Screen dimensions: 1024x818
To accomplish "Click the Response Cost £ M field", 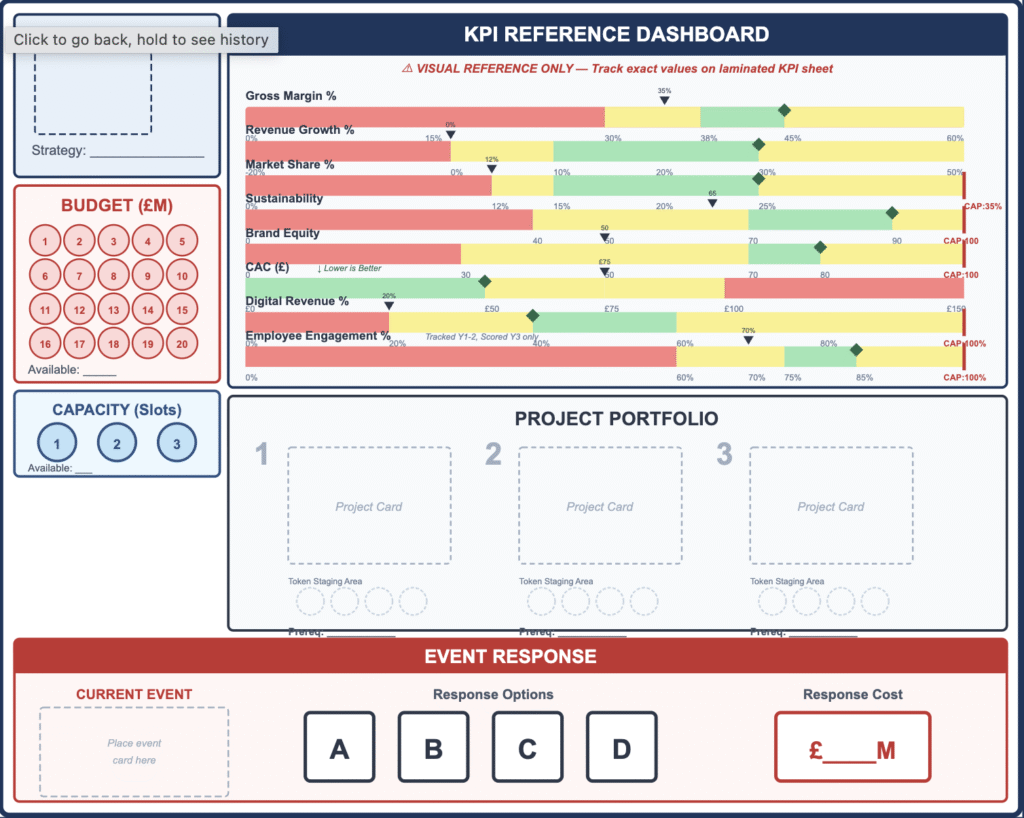I will pyautogui.click(x=852, y=747).
